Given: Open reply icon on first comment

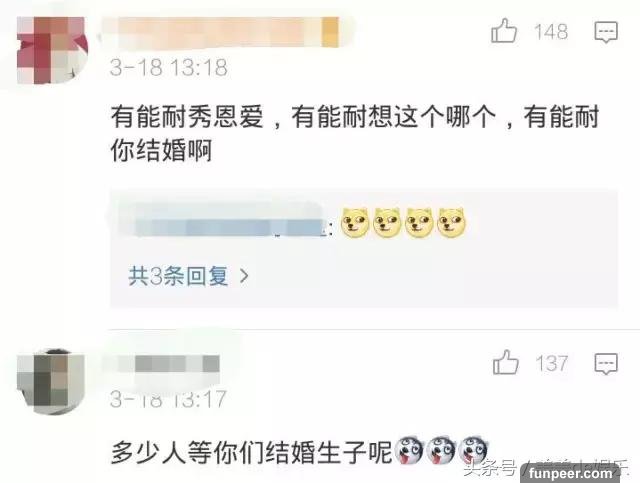Looking at the screenshot, I should pyautogui.click(x=606, y=32).
